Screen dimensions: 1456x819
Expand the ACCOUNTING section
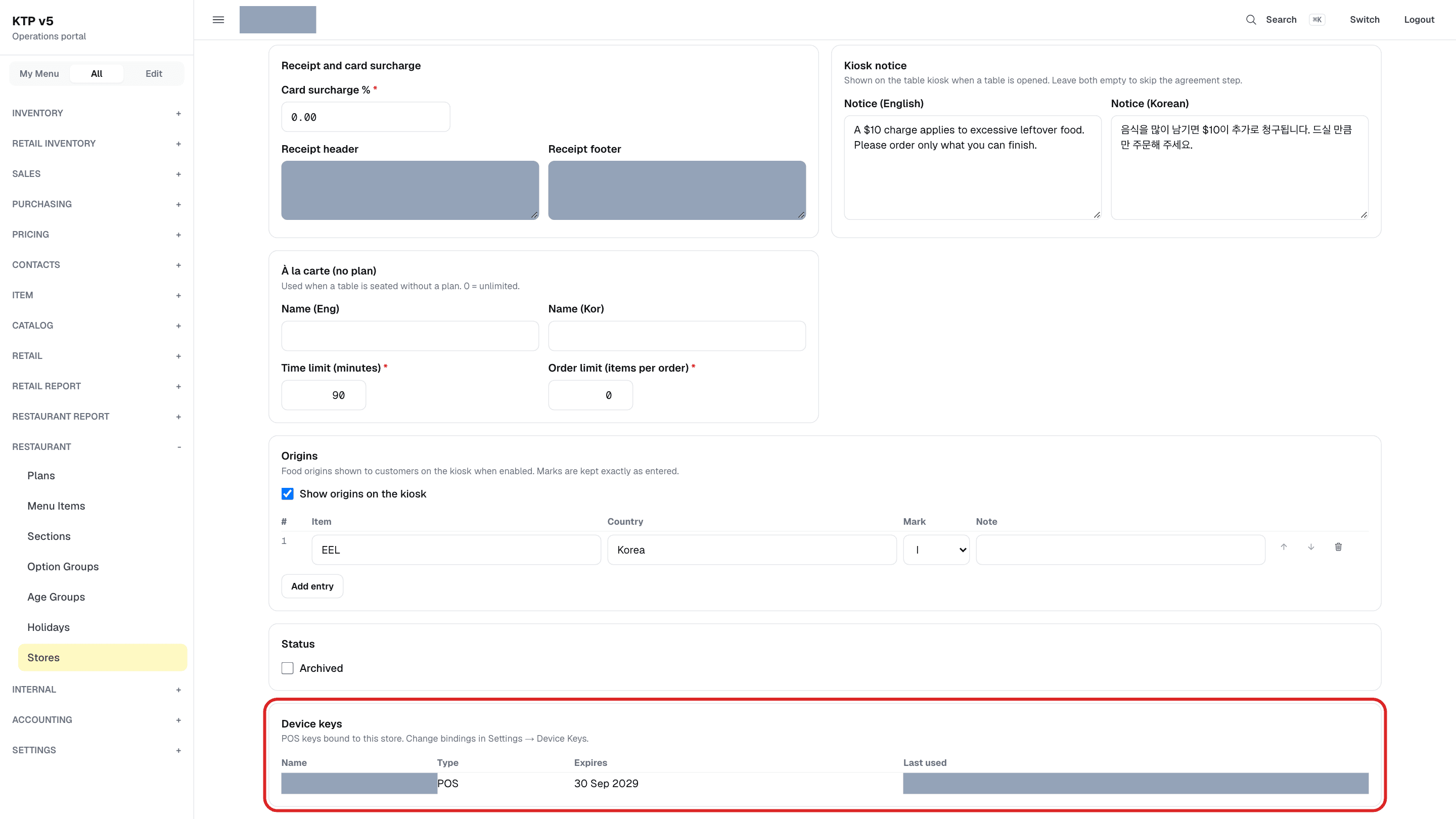pos(97,719)
